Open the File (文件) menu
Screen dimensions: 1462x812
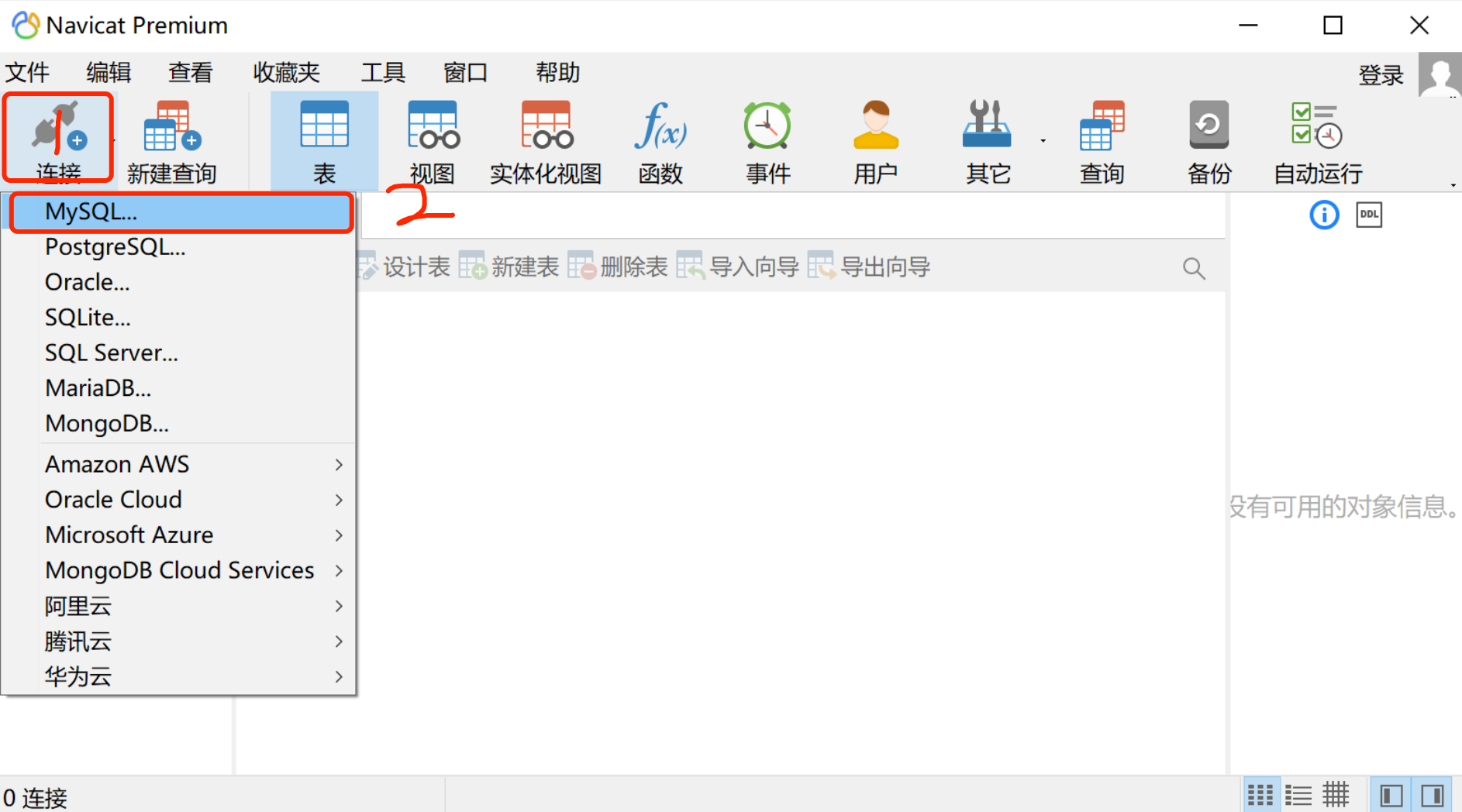pos(27,73)
